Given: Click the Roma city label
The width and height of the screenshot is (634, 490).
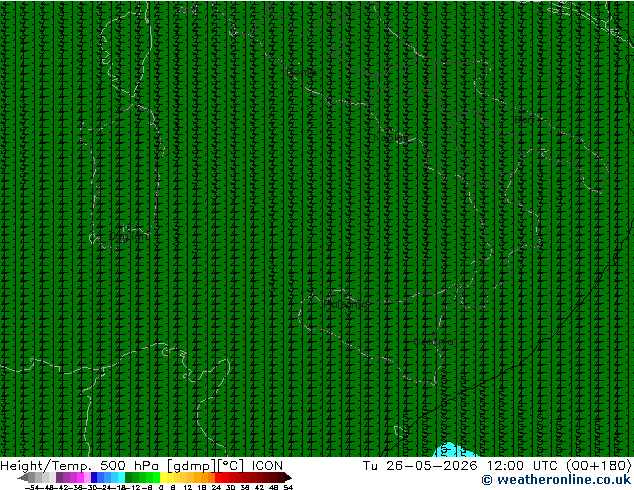Looking at the screenshot, I should [301, 72].
